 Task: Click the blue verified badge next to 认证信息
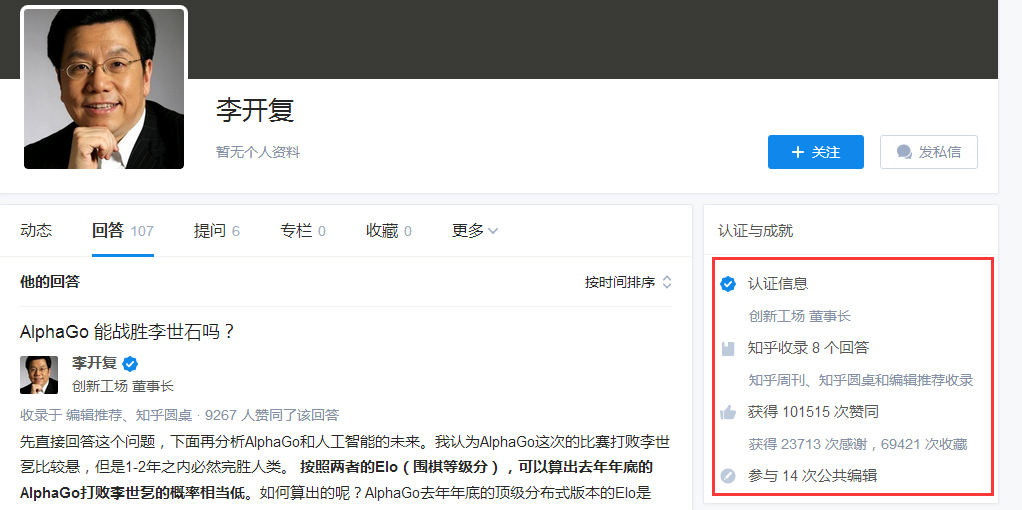(728, 284)
